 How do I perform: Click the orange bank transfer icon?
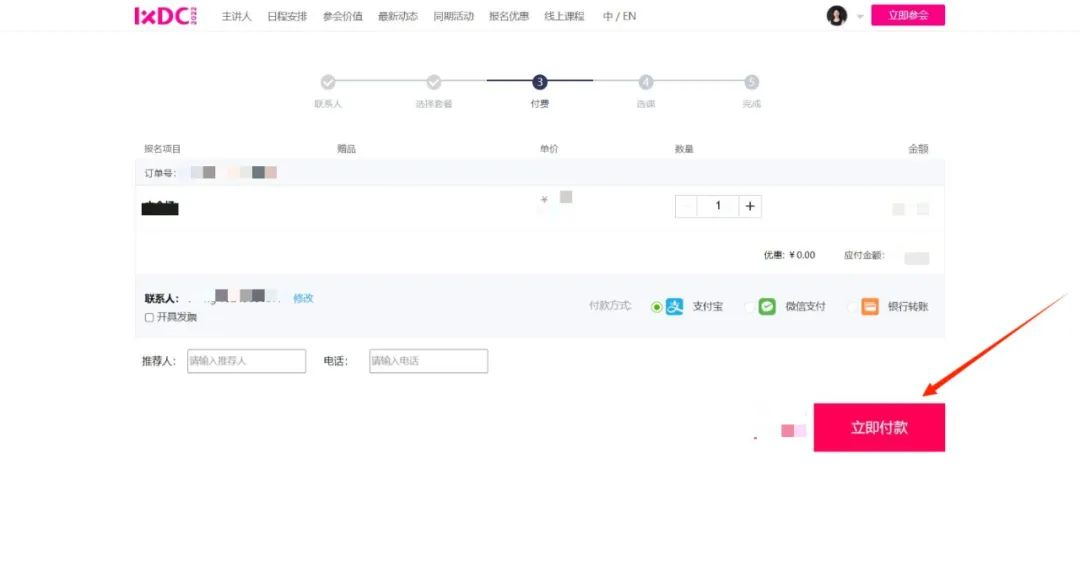coord(870,307)
